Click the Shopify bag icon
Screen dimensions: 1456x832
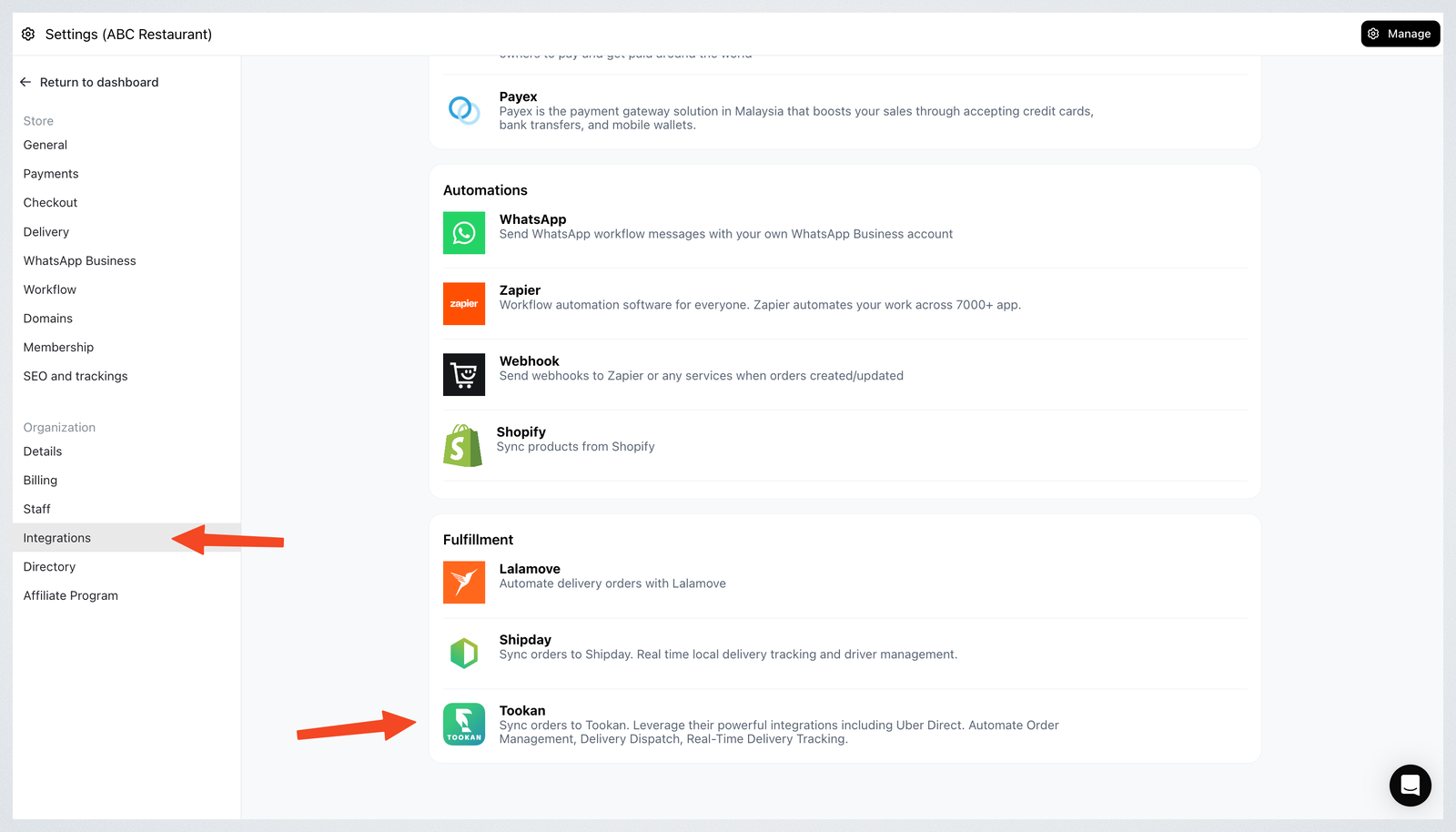(462, 446)
